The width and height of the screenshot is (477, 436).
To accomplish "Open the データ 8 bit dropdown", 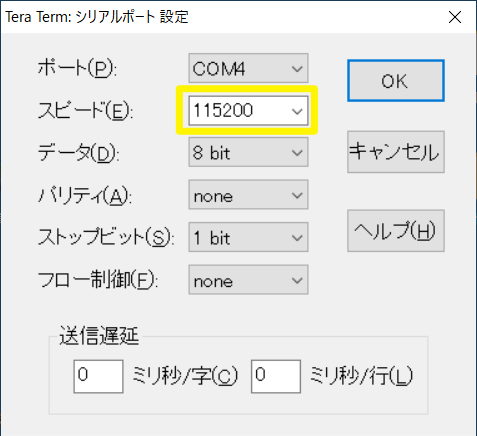I will pyautogui.click(x=248, y=152).
